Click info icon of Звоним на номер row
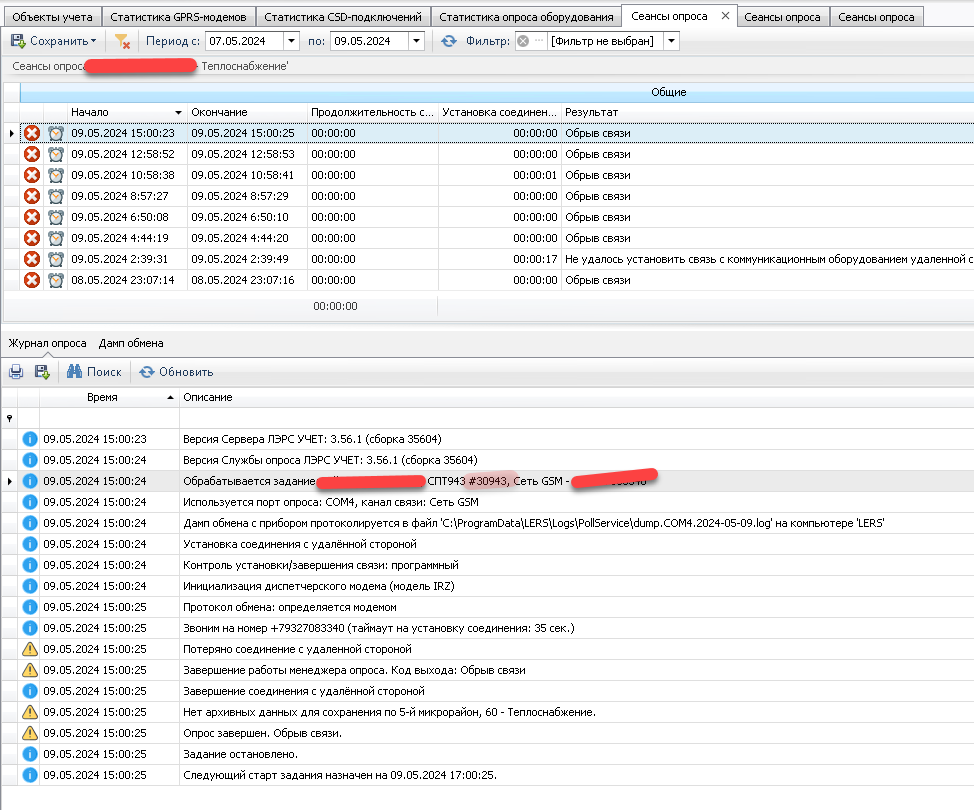 click(x=30, y=628)
